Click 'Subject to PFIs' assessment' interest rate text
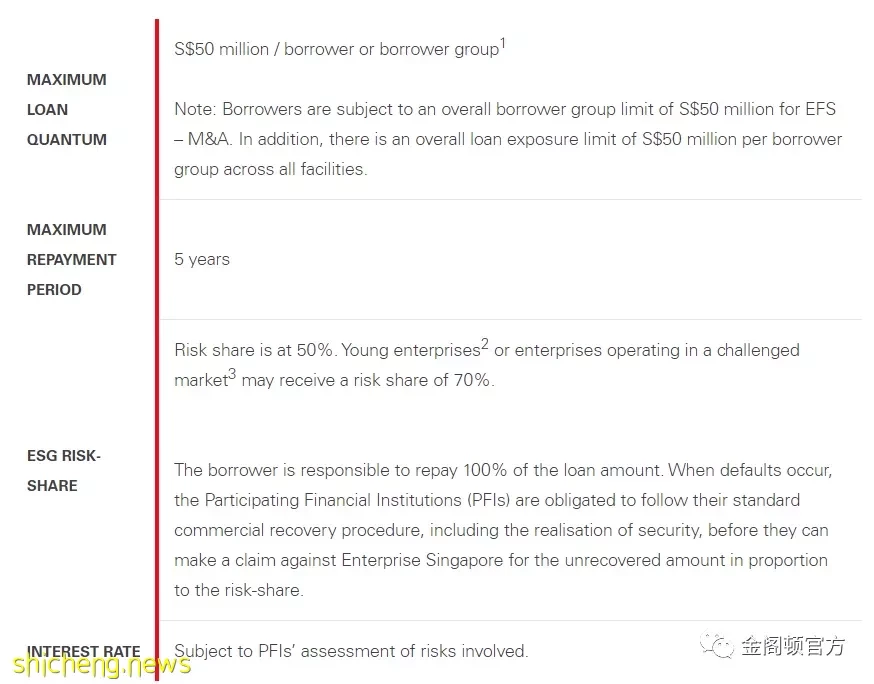874x684 pixels. tap(351, 651)
